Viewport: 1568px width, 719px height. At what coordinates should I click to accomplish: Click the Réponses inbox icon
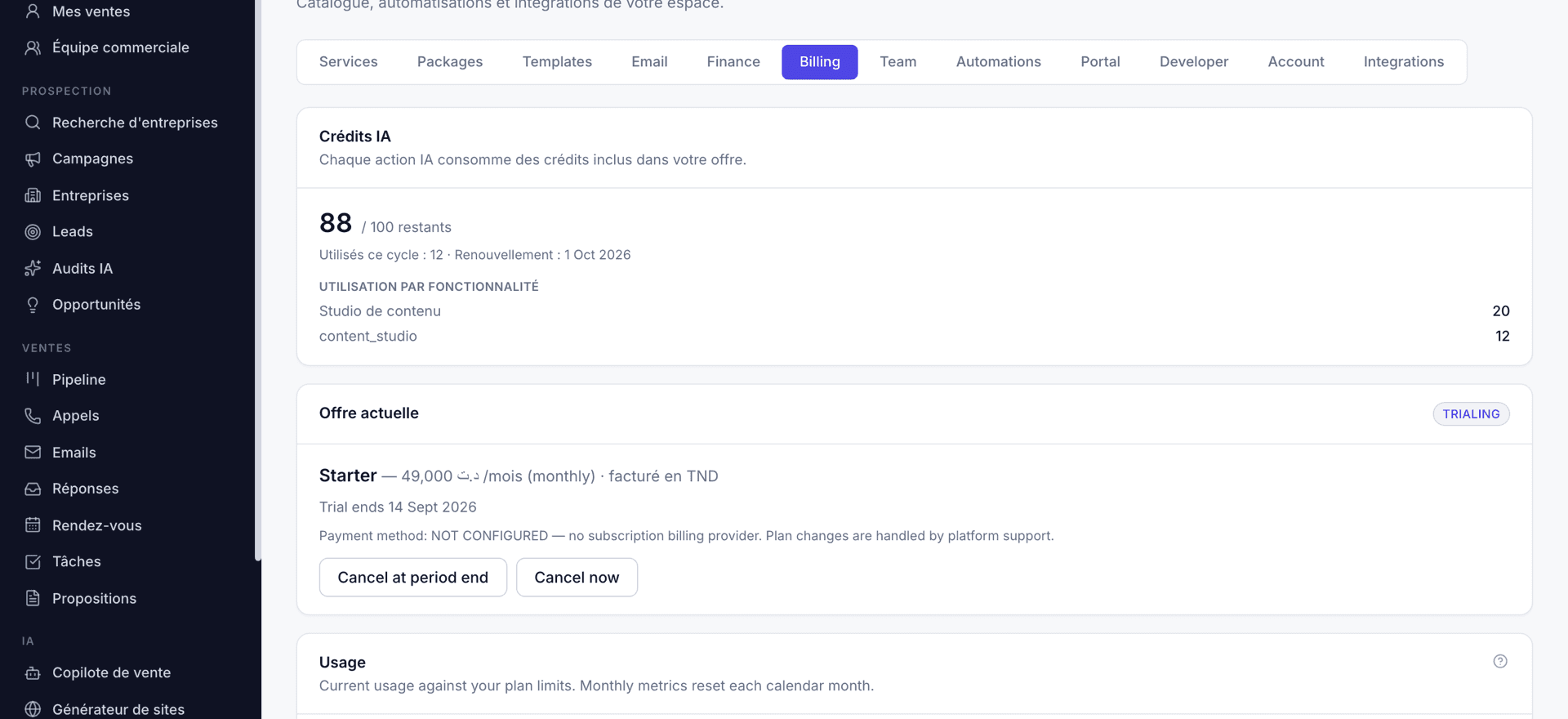[x=33, y=489]
